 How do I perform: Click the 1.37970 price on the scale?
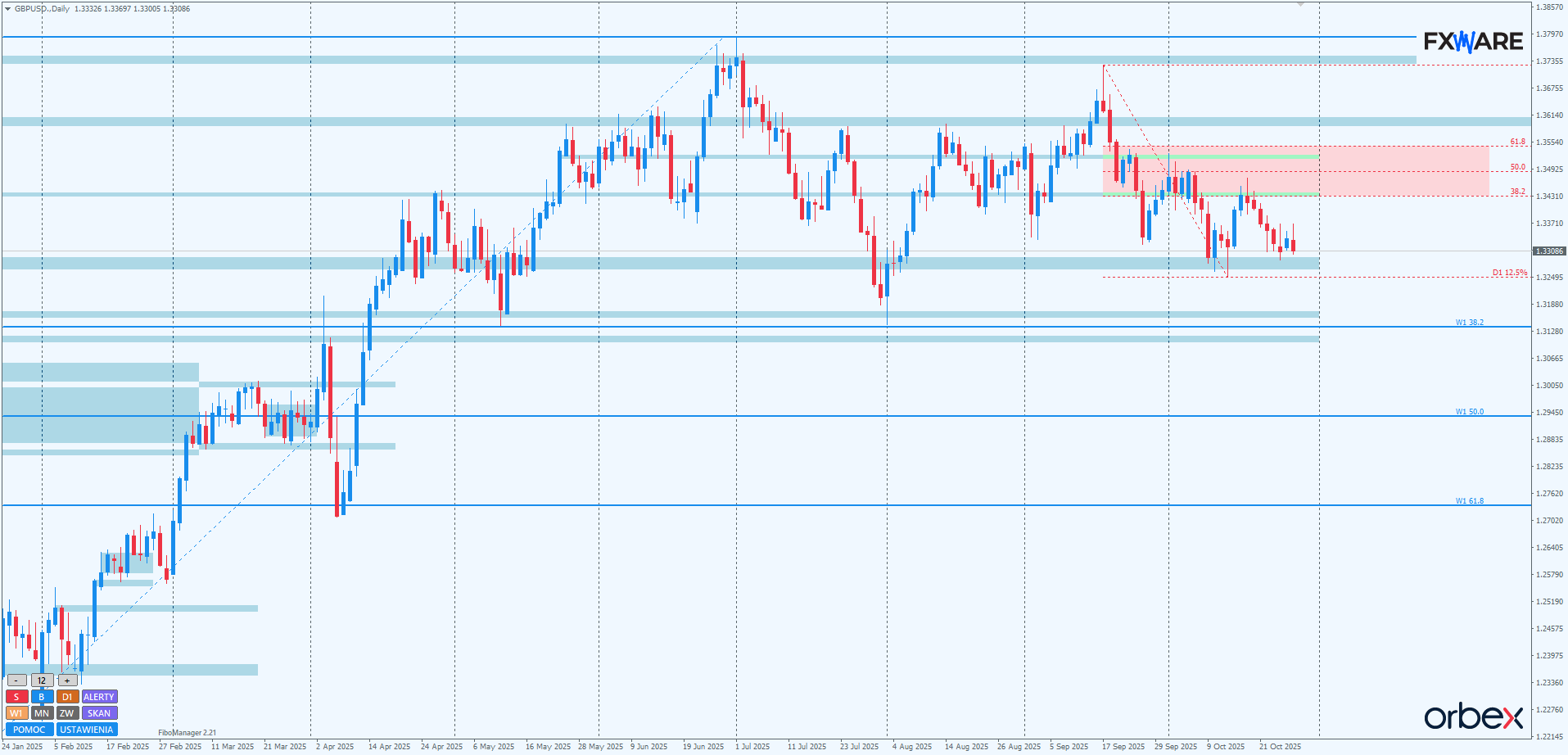click(x=1549, y=34)
